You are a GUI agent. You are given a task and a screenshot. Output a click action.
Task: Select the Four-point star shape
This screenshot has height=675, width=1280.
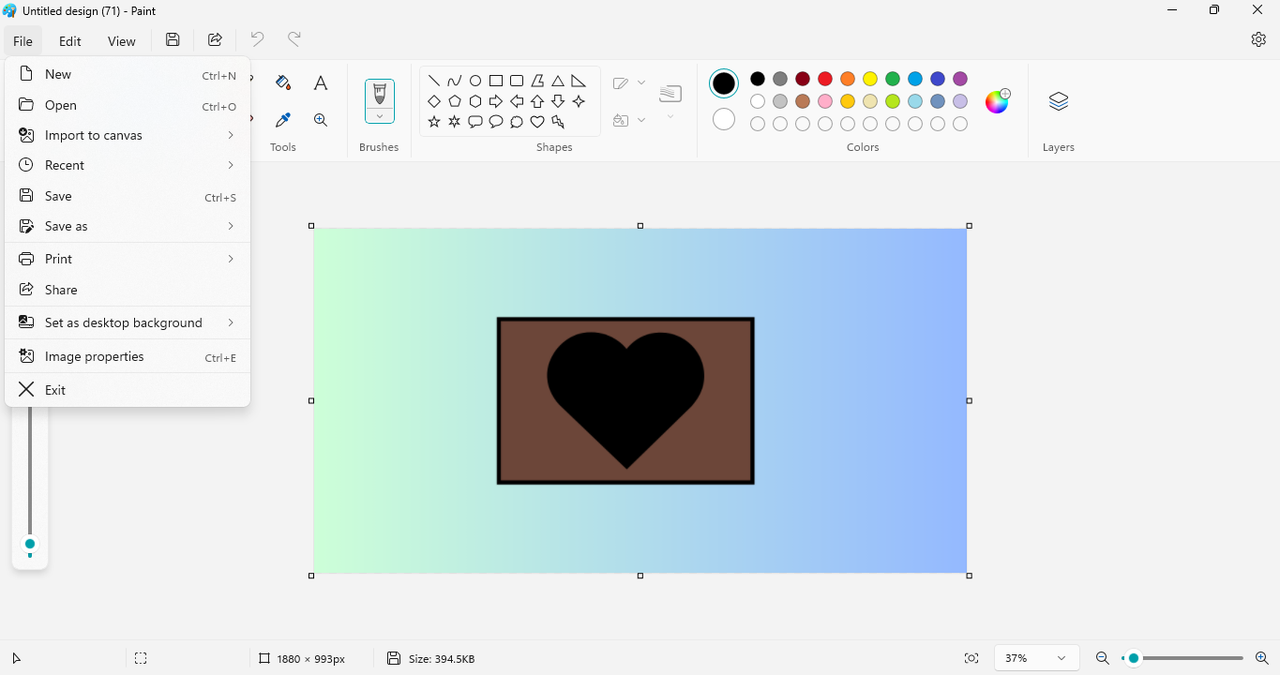[579, 101]
